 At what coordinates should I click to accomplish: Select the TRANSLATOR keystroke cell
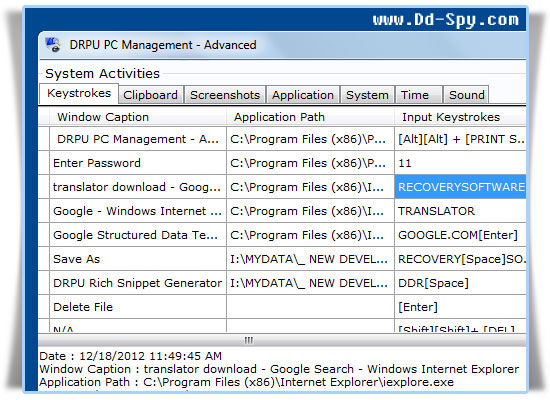460,211
